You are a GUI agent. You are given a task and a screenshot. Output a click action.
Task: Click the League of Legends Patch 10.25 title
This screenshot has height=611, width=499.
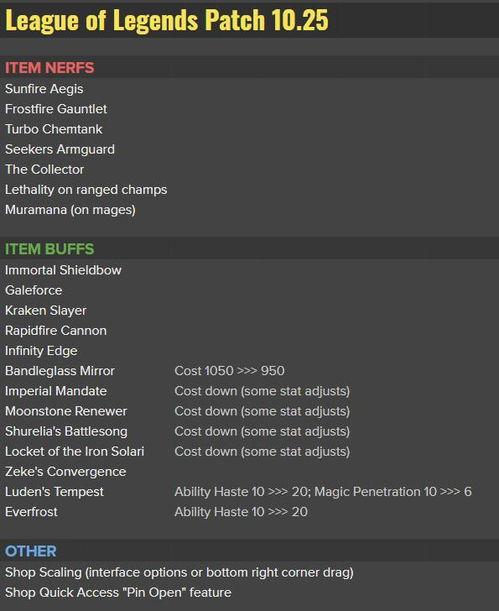[167, 20]
